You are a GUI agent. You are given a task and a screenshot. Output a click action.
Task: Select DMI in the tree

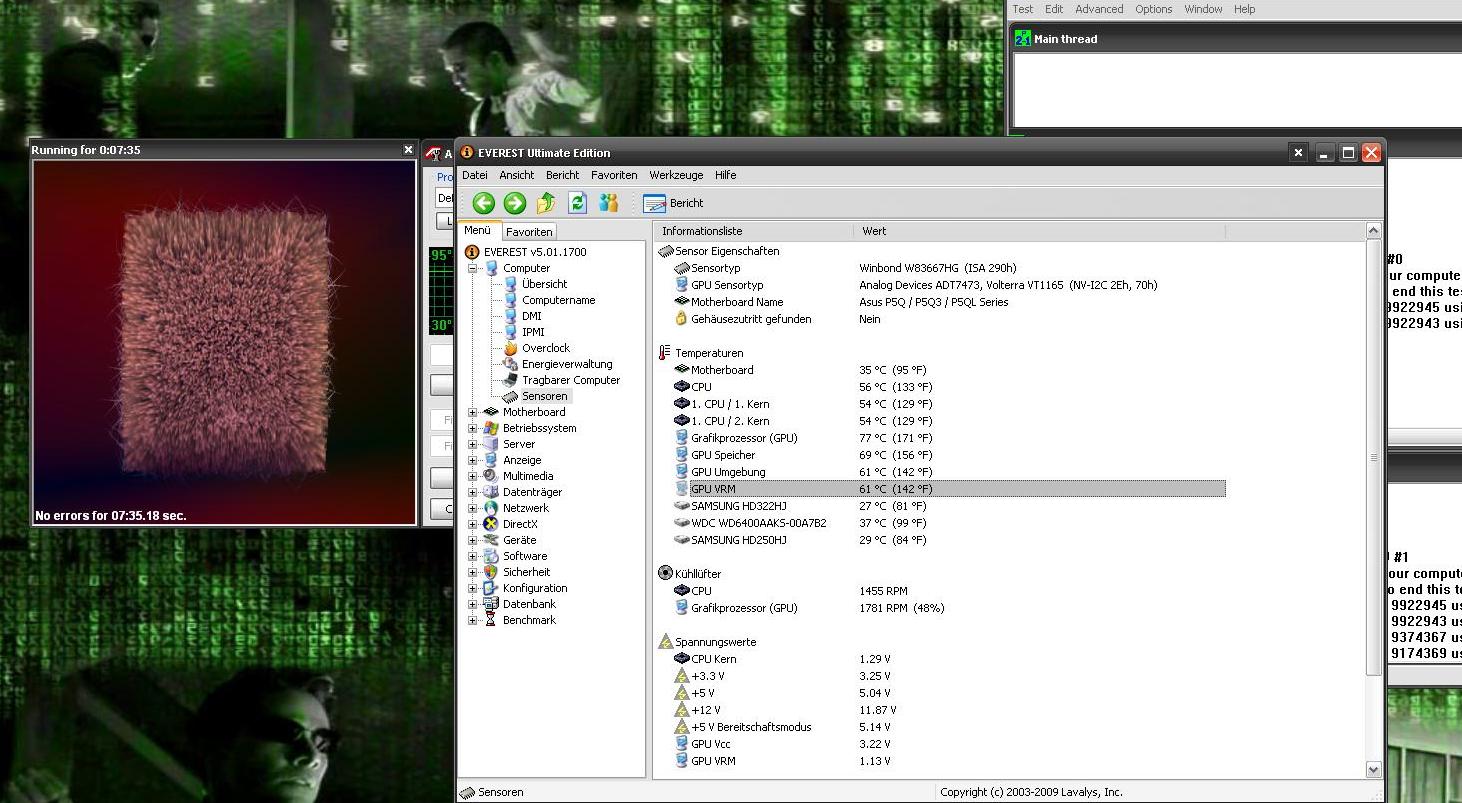tap(531, 316)
